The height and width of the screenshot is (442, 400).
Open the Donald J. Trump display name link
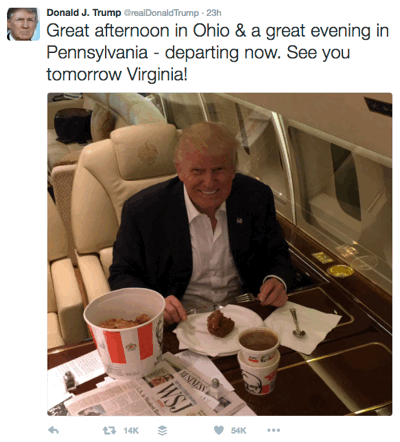click(84, 13)
